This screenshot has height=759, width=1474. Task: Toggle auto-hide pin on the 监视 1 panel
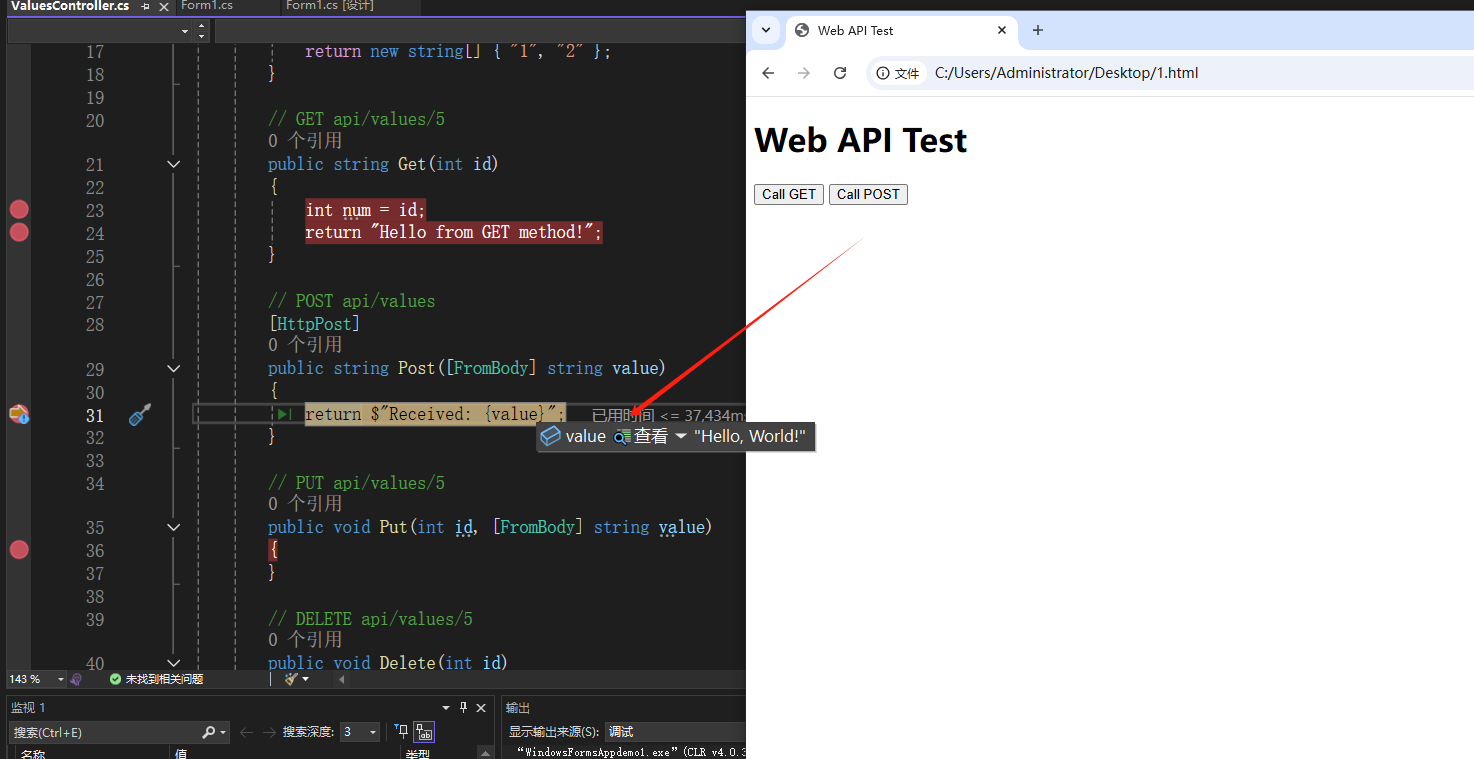click(463, 708)
